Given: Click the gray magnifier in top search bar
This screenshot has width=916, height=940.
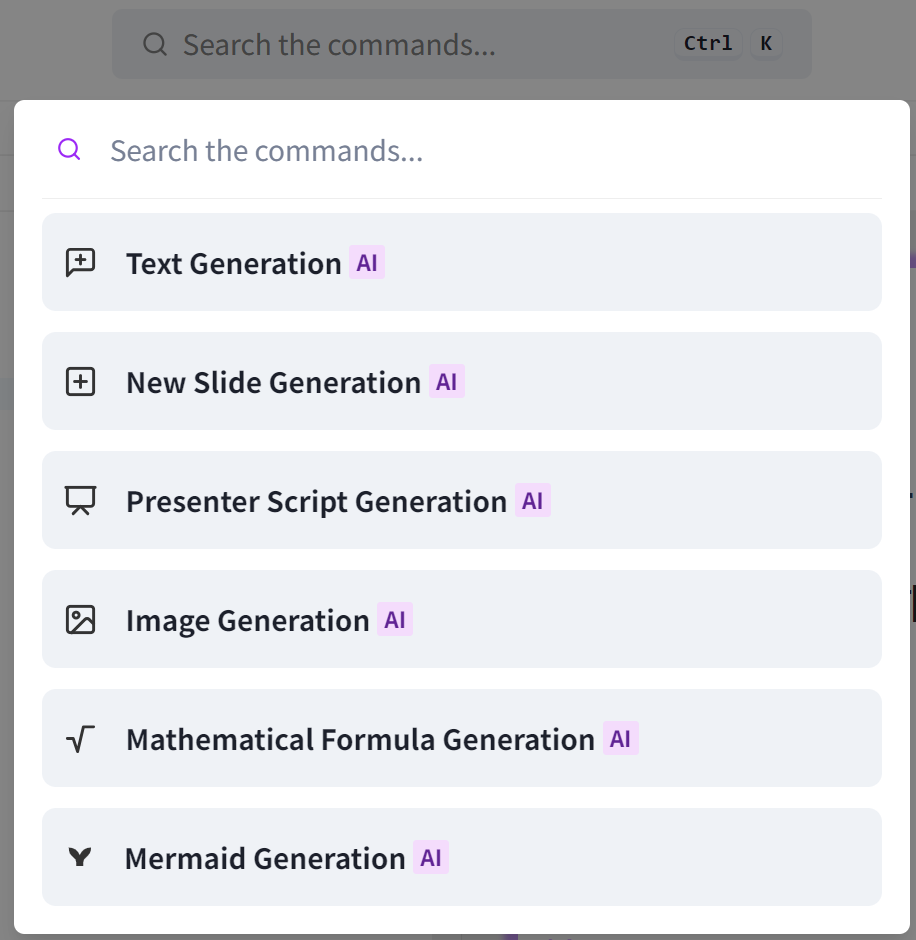Looking at the screenshot, I should 154,44.
